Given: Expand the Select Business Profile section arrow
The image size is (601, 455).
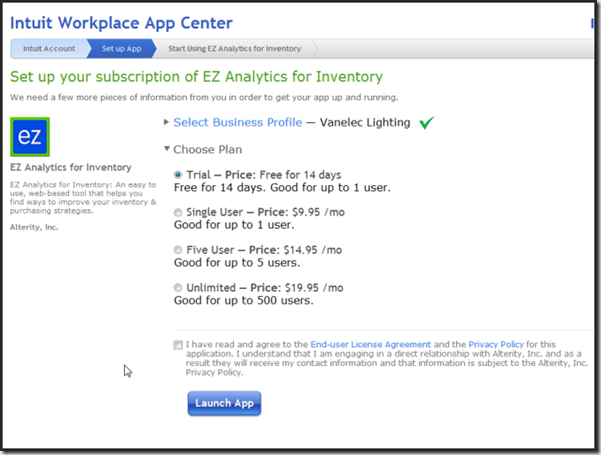Looking at the screenshot, I should point(166,122).
